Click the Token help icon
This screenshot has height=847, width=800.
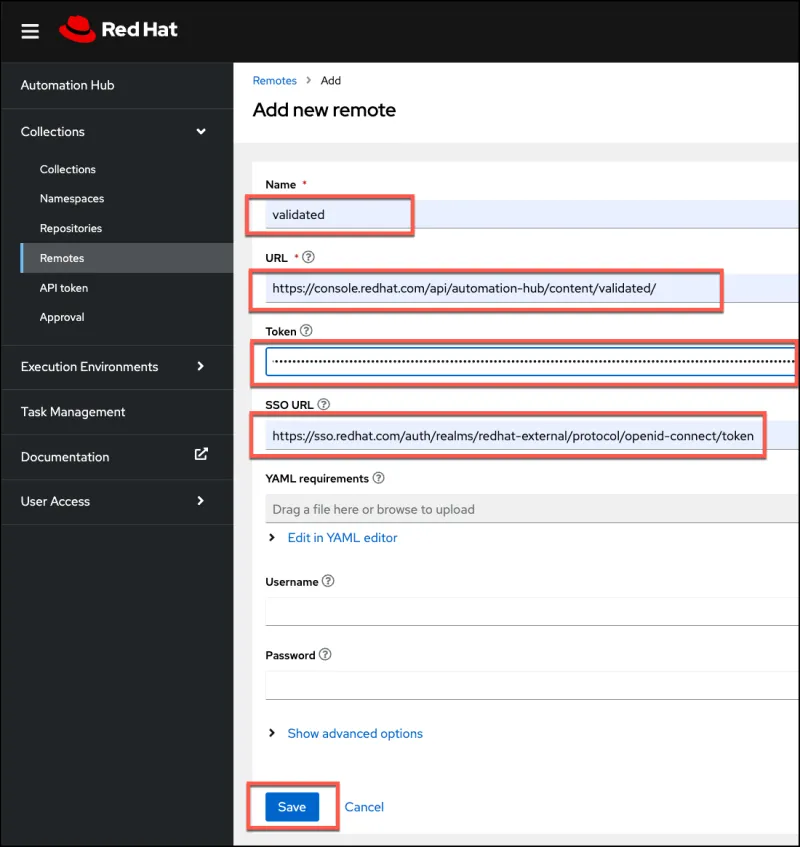pyautogui.click(x=306, y=331)
